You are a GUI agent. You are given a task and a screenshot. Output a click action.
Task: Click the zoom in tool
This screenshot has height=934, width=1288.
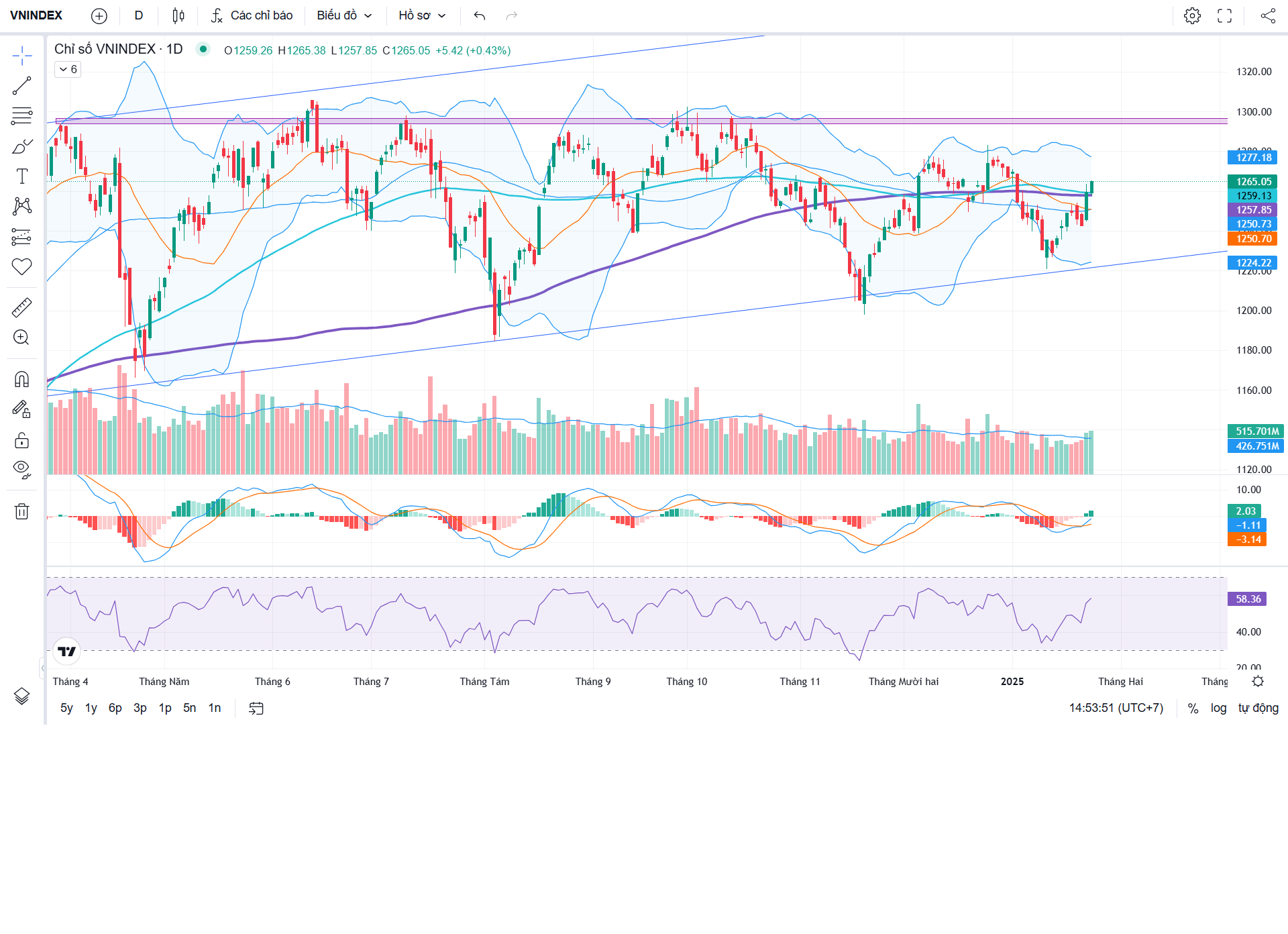click(x=21, y=338)
